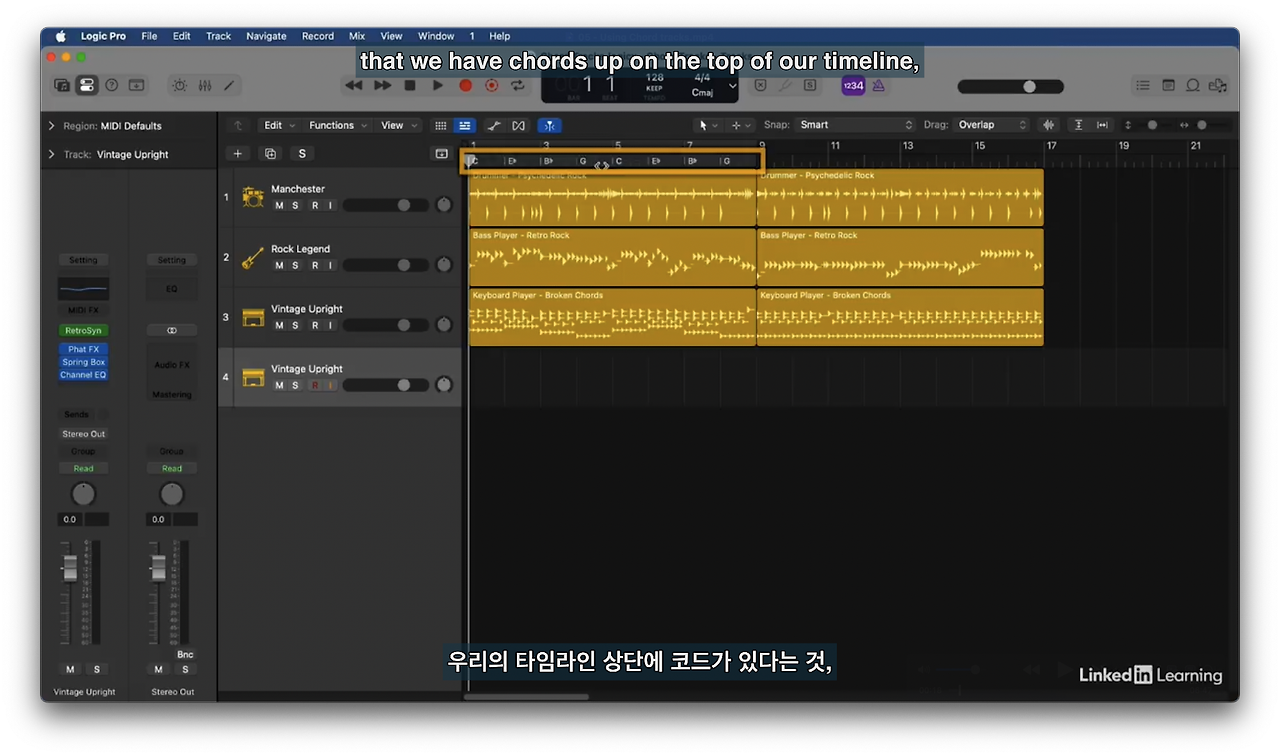Open the Note Pads icon
This screenshot has height=756, width=1280.
click(x=1167, y=86)
